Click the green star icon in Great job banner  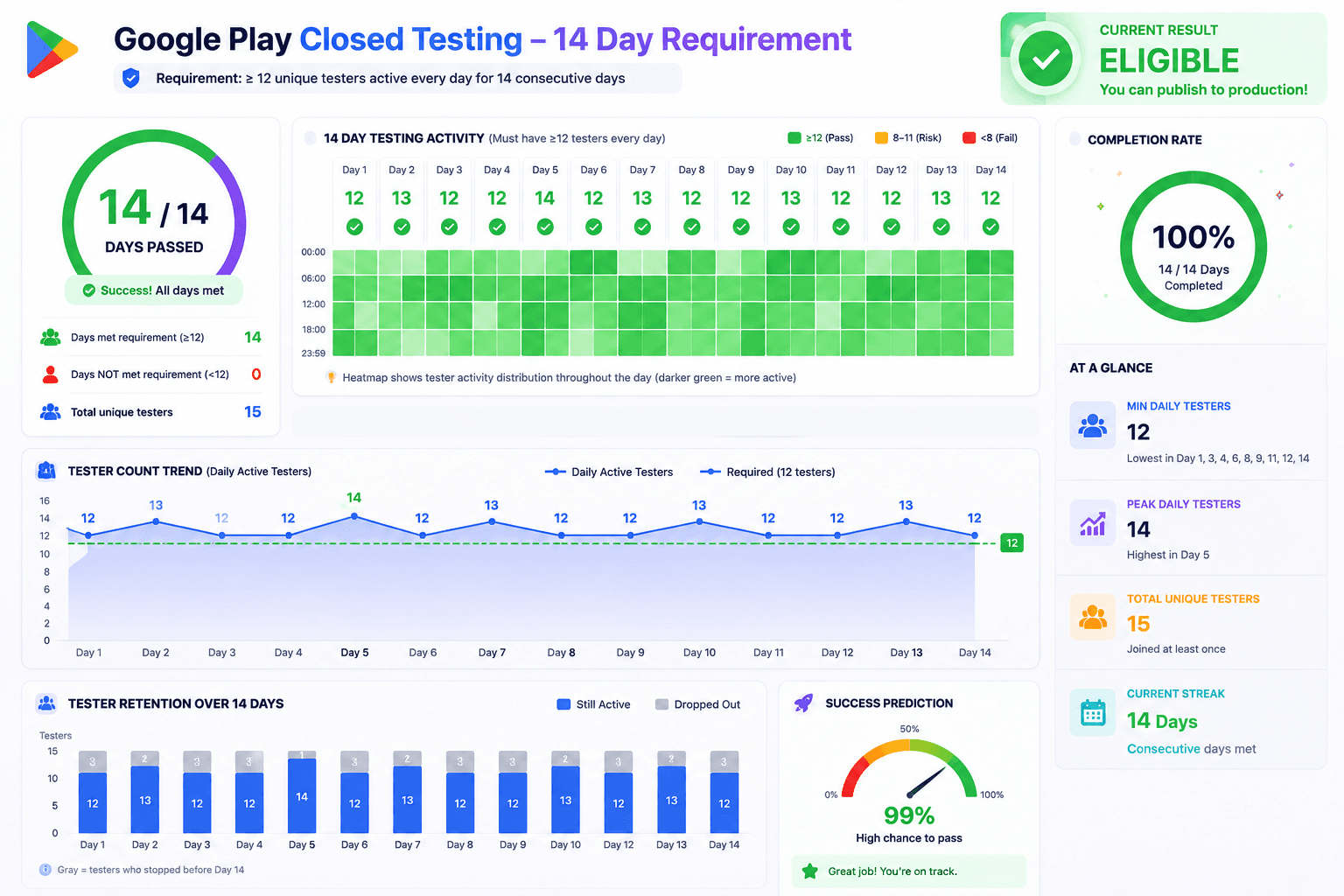click(810, 871)
